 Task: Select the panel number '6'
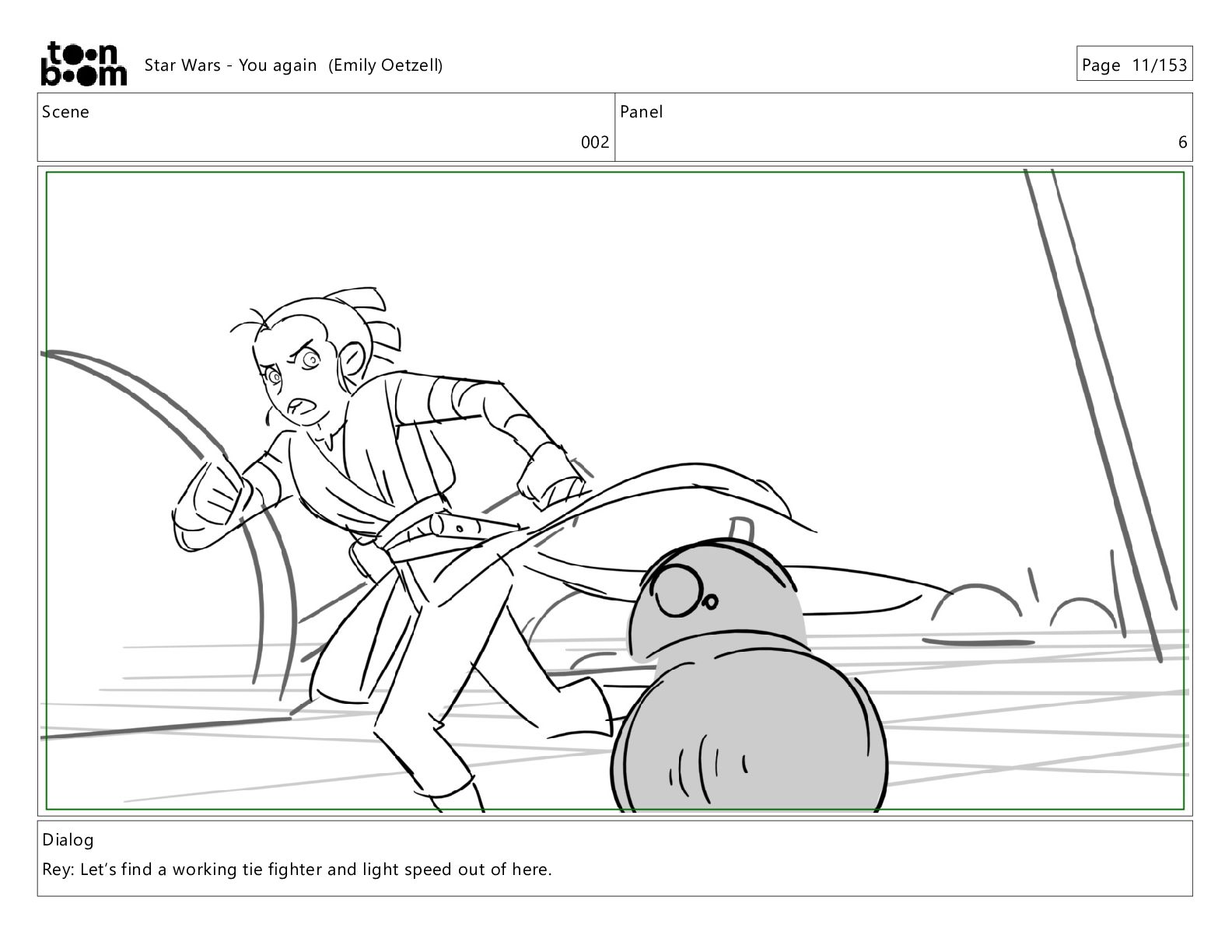(x=1182, y=142)
